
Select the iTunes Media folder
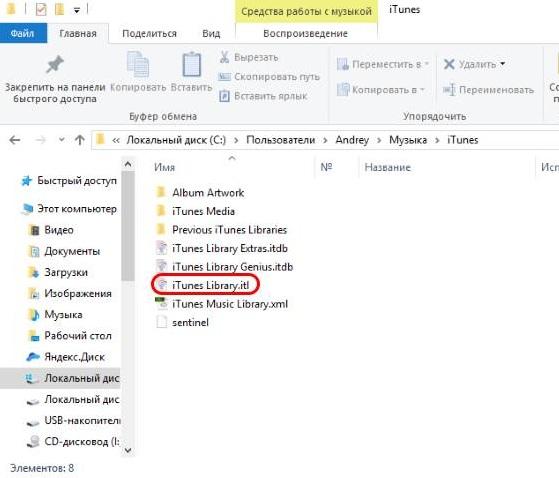click(x=203, y=211)
